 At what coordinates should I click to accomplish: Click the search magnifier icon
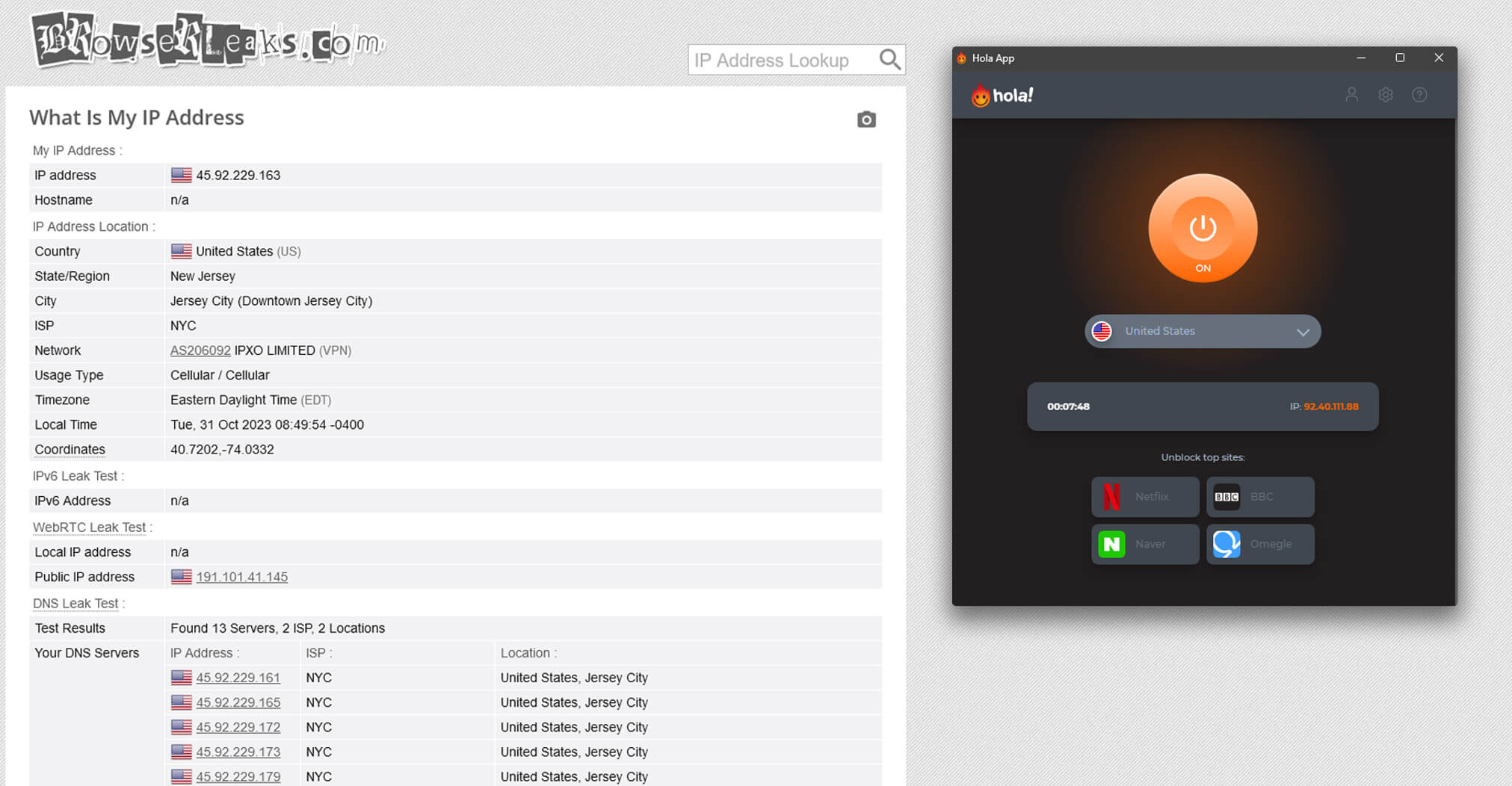(889, 60)
